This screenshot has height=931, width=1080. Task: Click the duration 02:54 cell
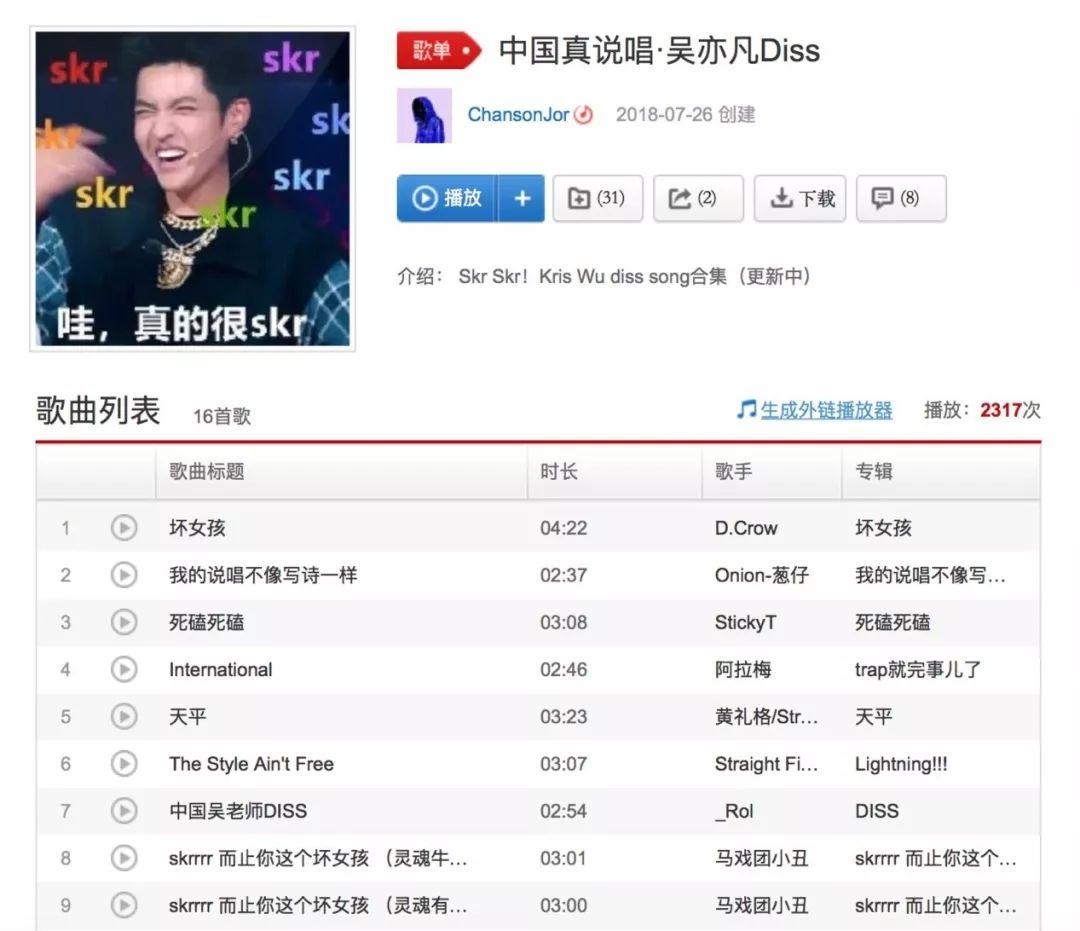click(x=563, y=811)
